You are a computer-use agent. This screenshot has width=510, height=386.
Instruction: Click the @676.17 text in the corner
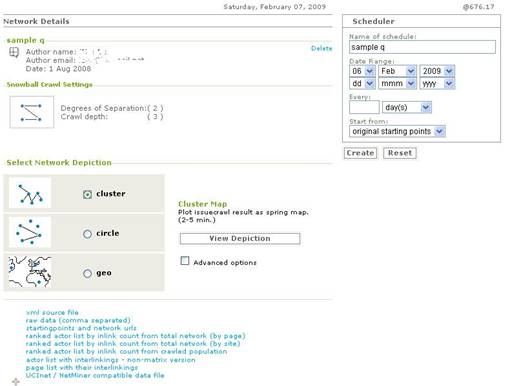(478, 7)
